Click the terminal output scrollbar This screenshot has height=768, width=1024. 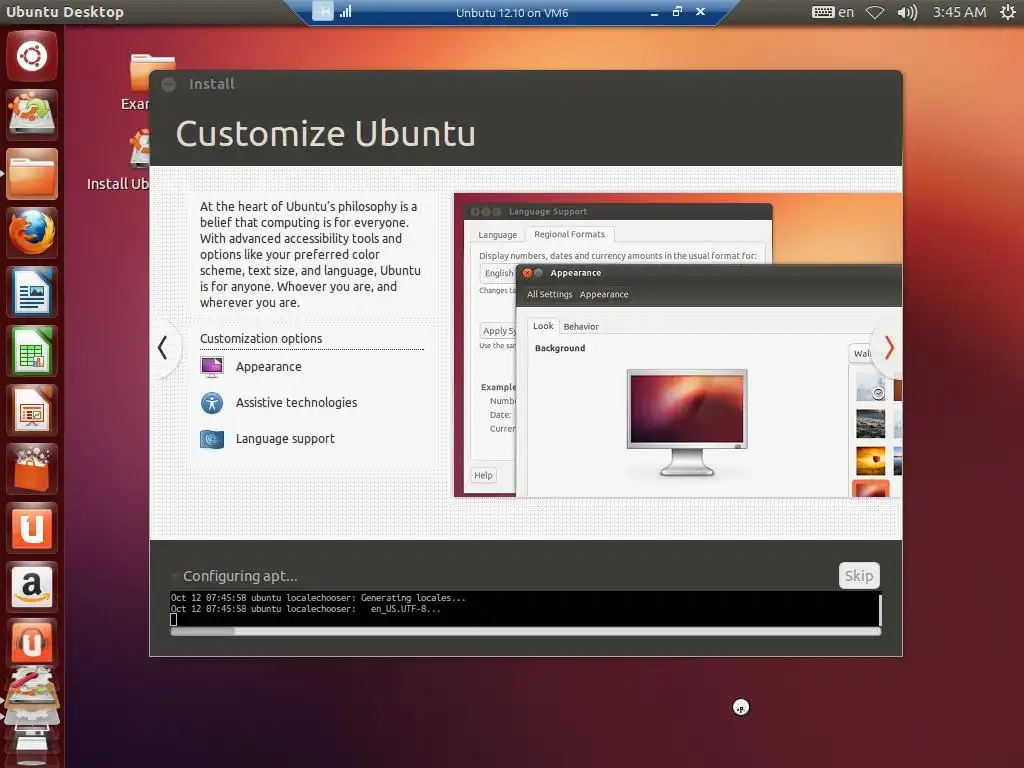tap(880, 610)
